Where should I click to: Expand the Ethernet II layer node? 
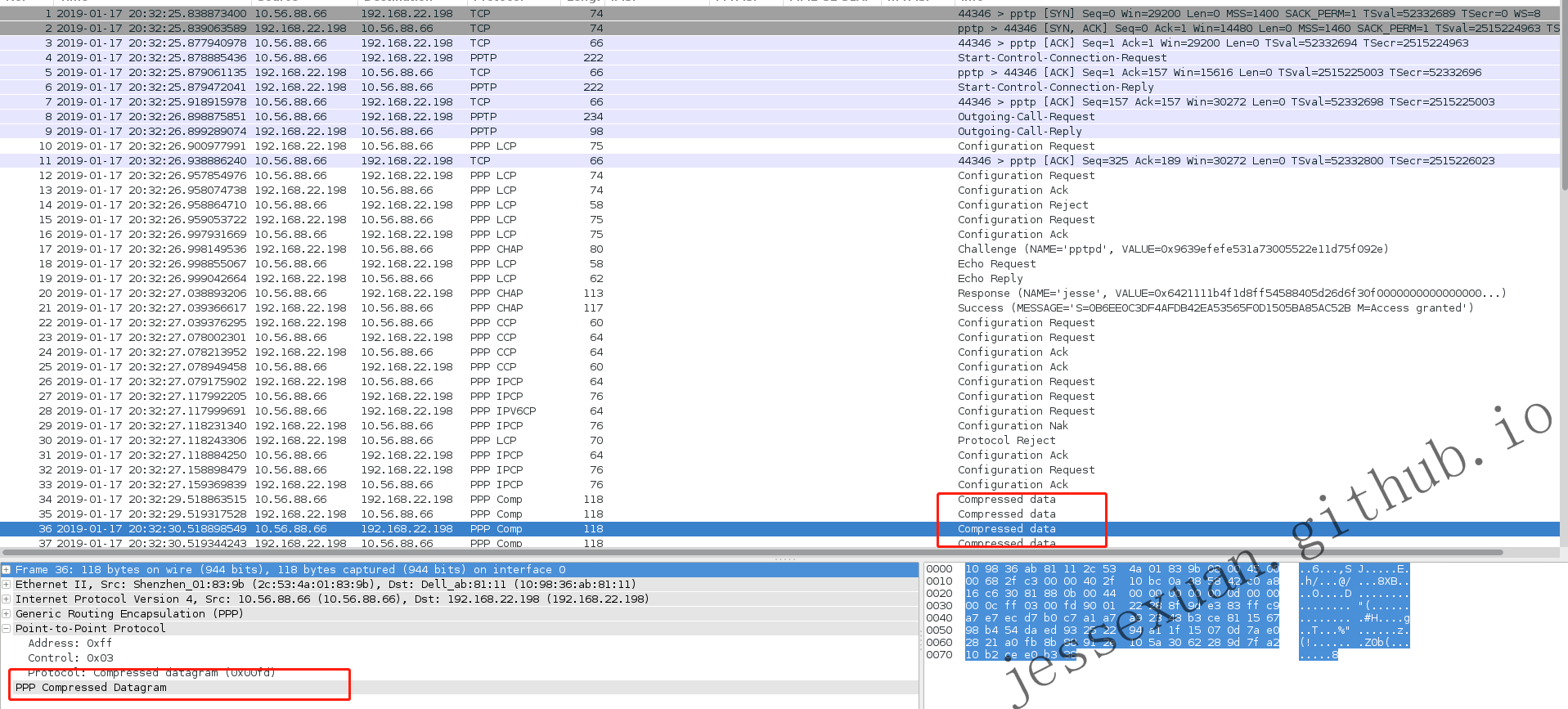(x=7, y=585)
